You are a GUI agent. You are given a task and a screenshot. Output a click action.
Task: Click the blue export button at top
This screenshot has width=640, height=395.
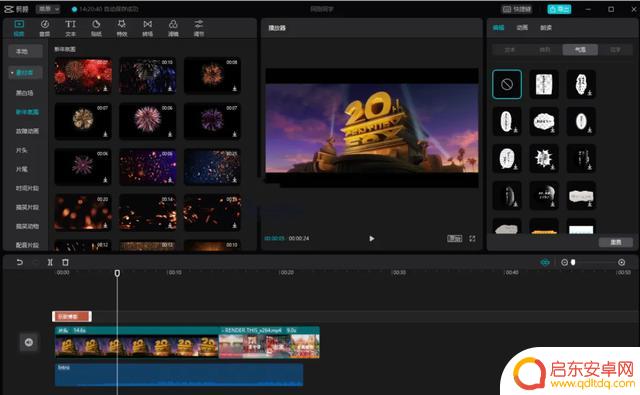coord(559,9)
